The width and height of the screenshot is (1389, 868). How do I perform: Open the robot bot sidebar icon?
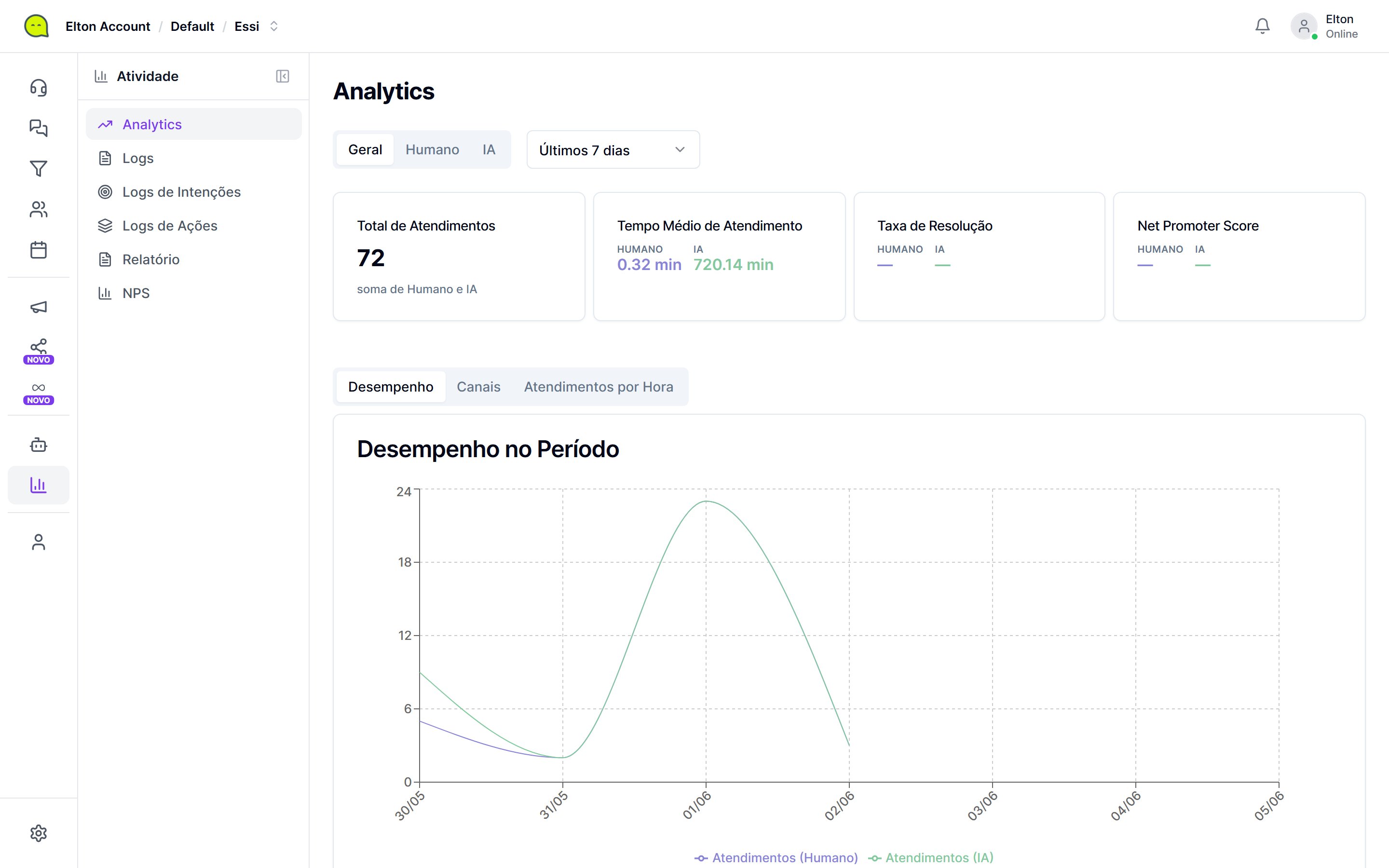pos(39,445)
